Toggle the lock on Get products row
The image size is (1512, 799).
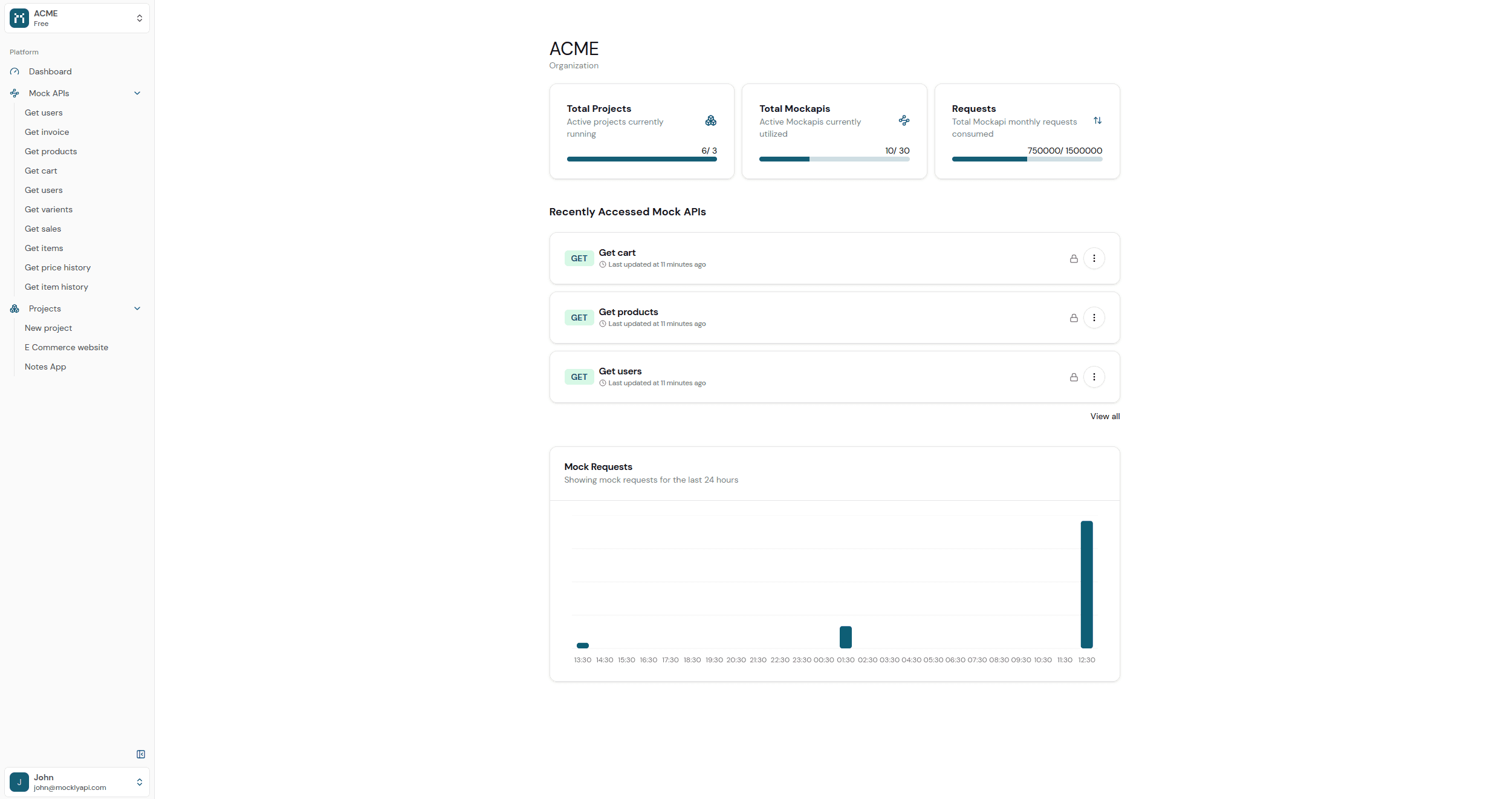(1074, 318)
